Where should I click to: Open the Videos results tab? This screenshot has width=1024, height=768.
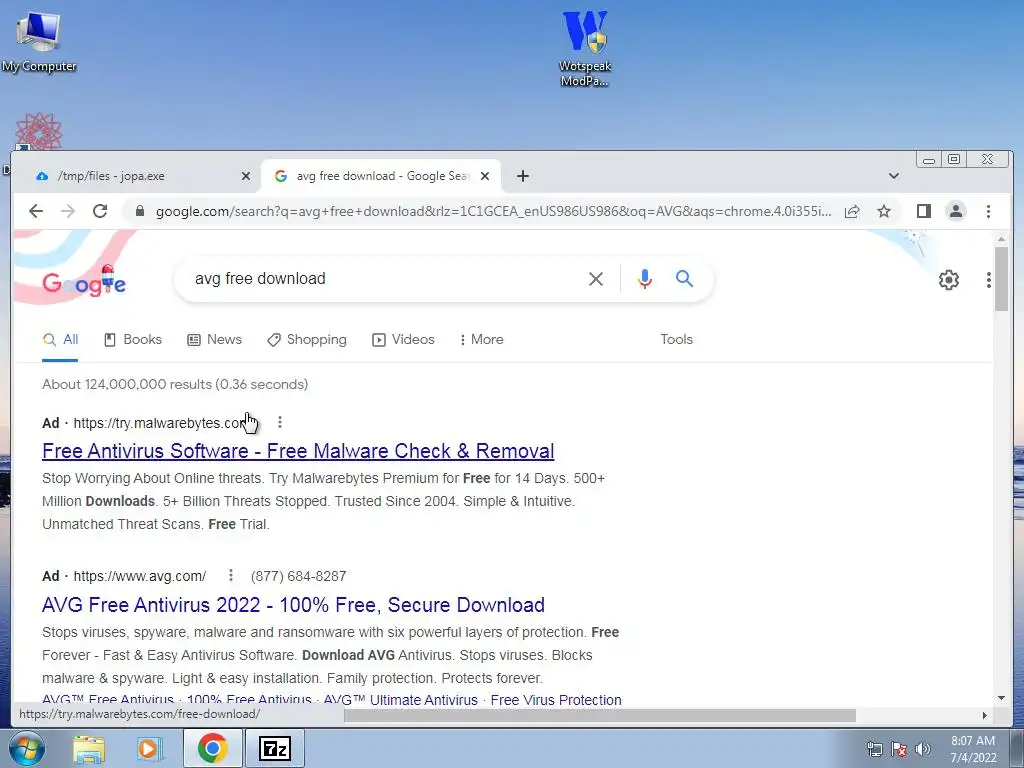point(403,340)
